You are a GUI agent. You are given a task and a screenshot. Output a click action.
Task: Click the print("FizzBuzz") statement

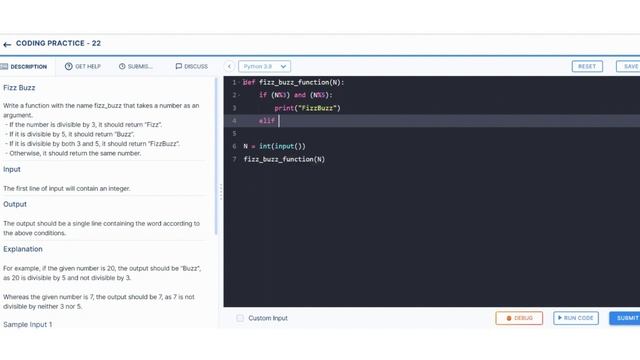tap(307, 108)
